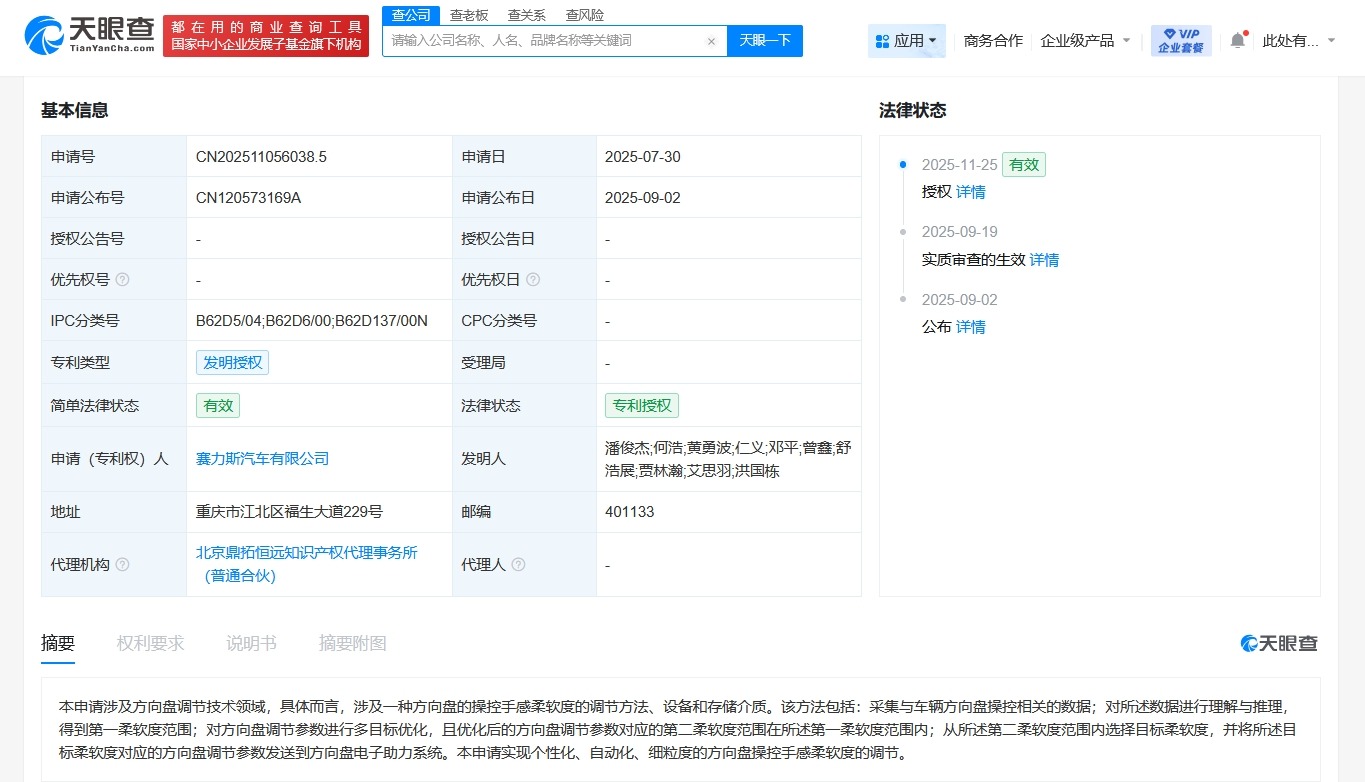Click the help icon beside 优先权日
The width and height of the screenshot is (1365, 782).
coord(531,280)
